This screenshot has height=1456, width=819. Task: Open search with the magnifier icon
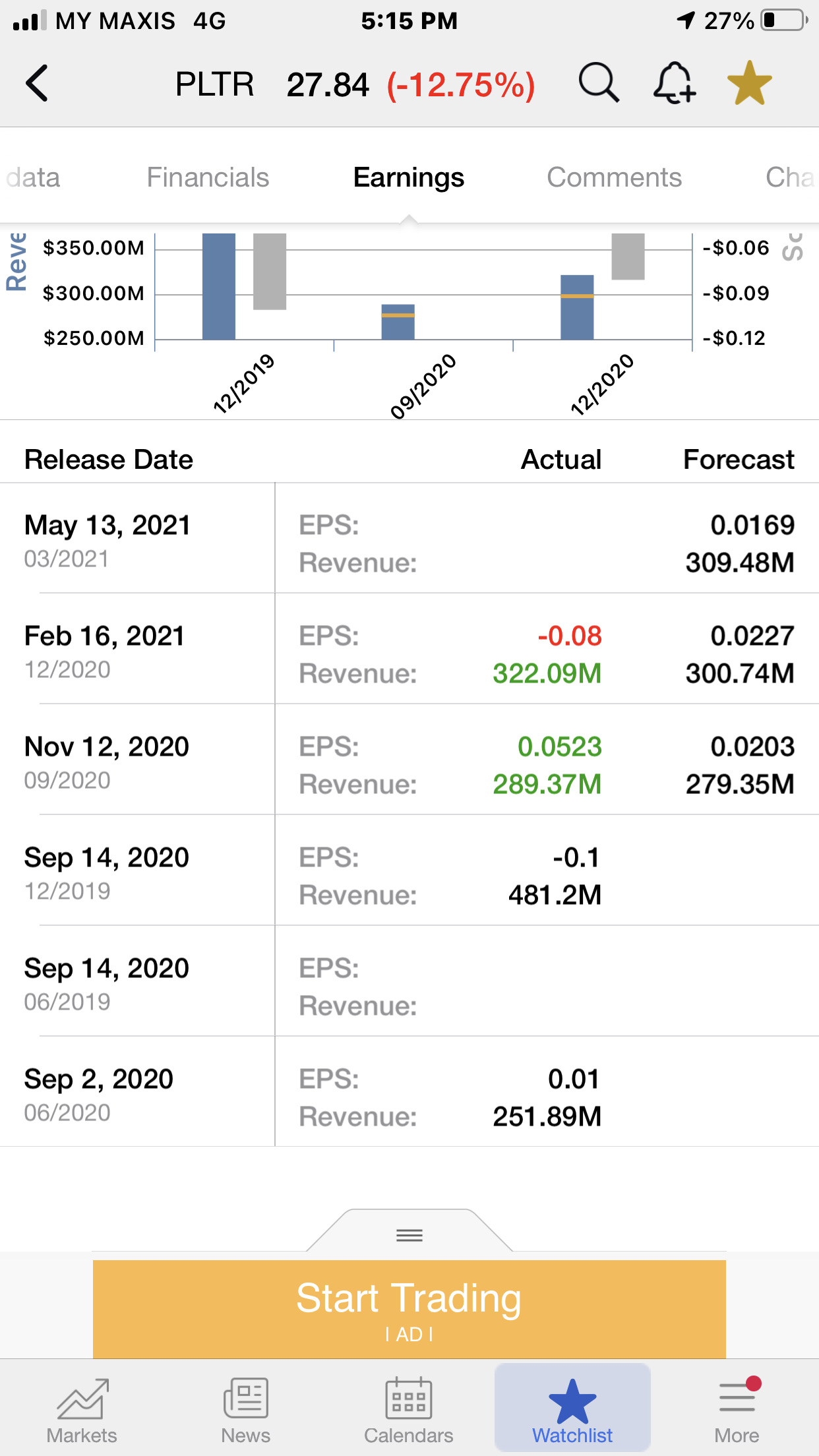(x=598, y=84)
